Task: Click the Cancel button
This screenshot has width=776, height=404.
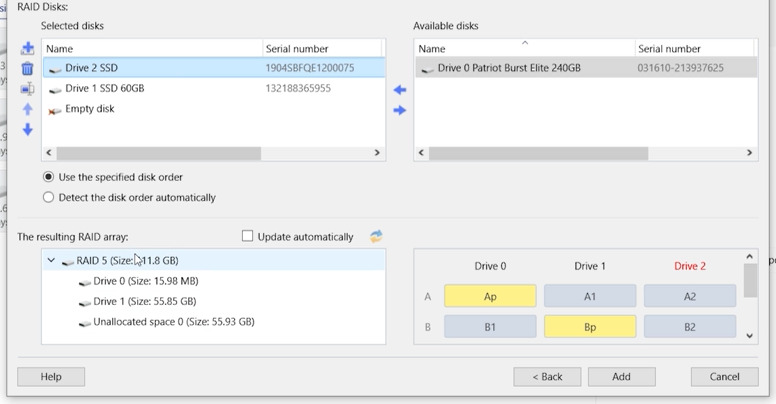Action: click(x=725, y=377)
